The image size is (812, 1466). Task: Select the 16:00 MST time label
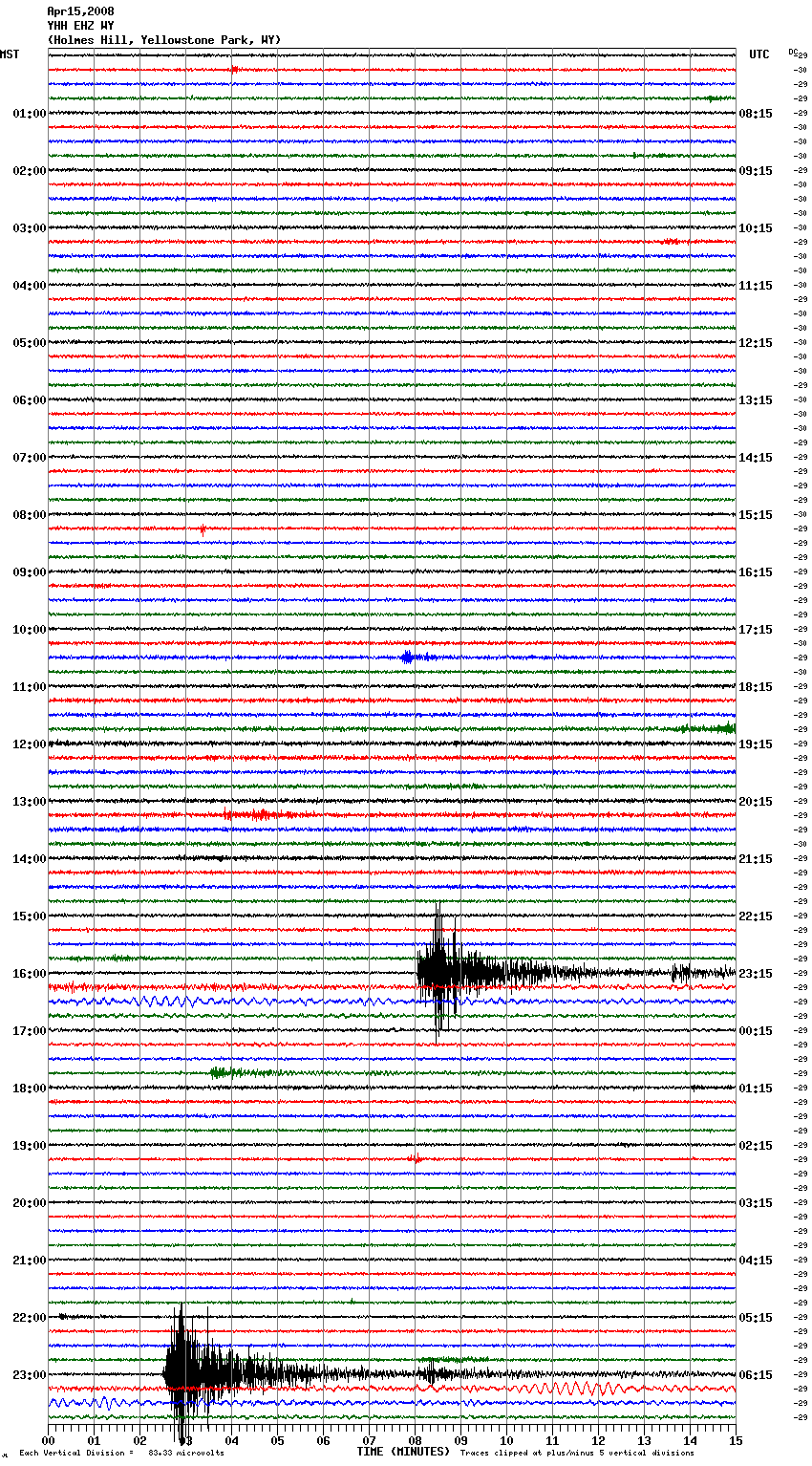click(30, 974)
